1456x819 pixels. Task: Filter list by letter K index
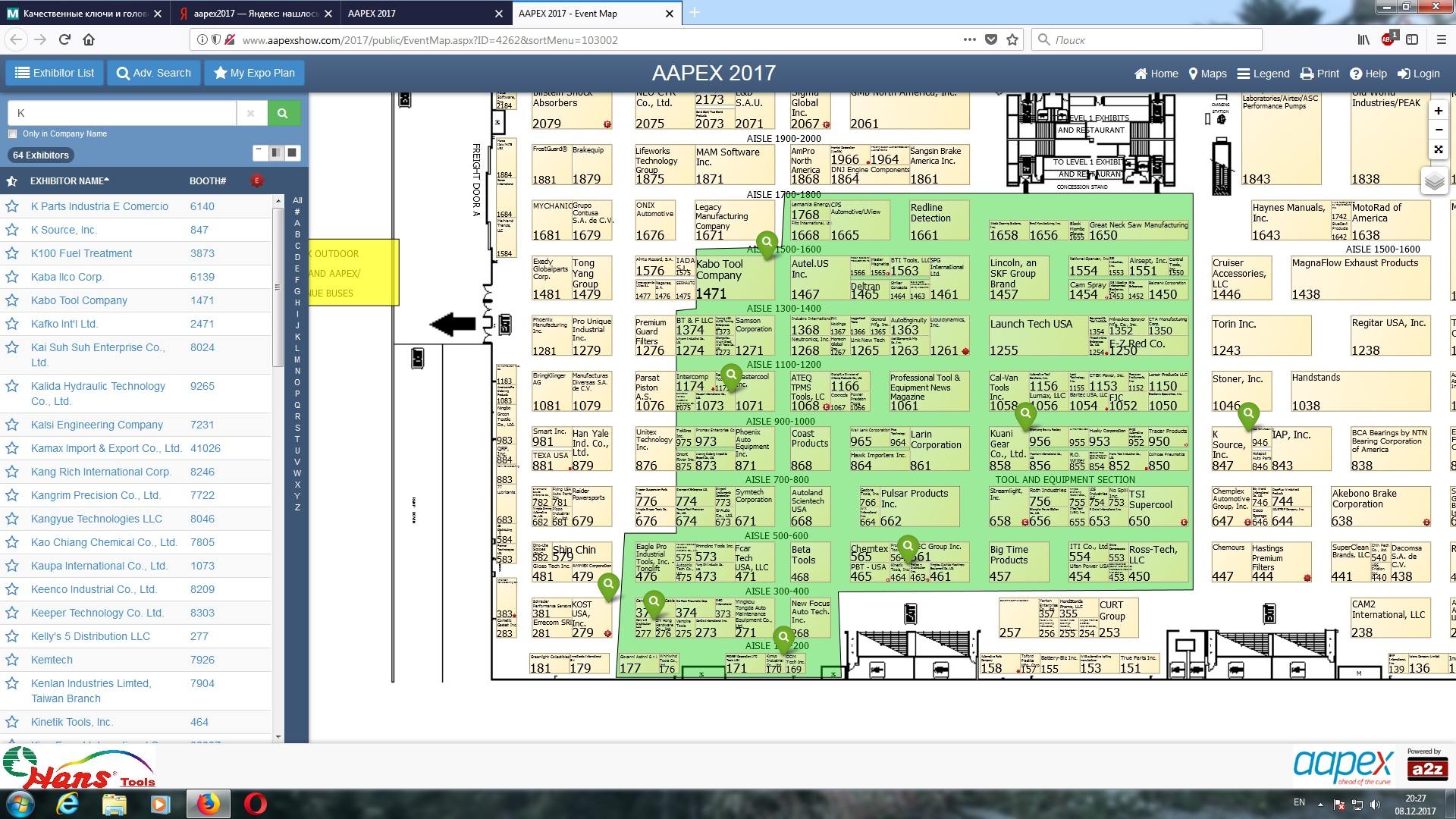pyautogui.click(x=297, y=337)
